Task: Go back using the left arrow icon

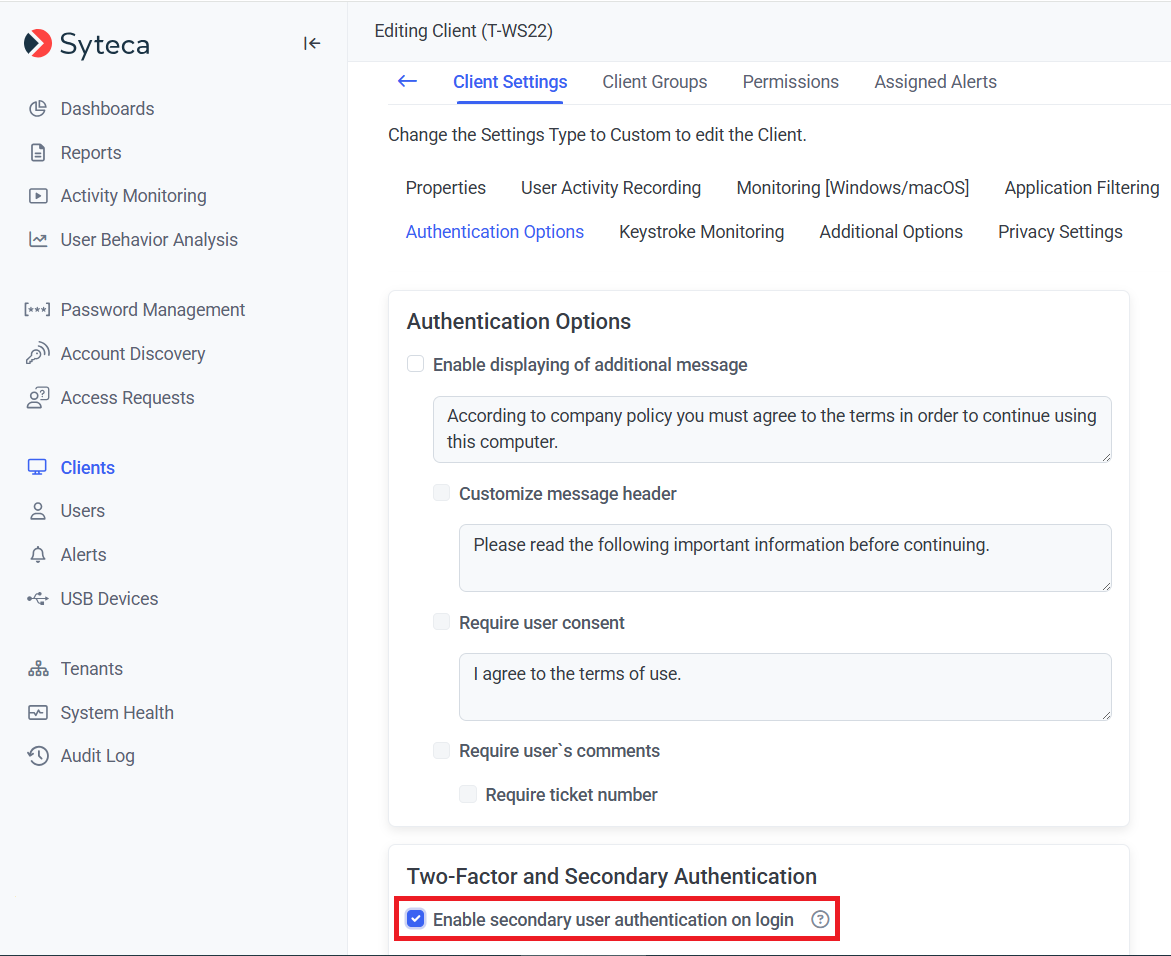Action: click(x=407, y=82)
